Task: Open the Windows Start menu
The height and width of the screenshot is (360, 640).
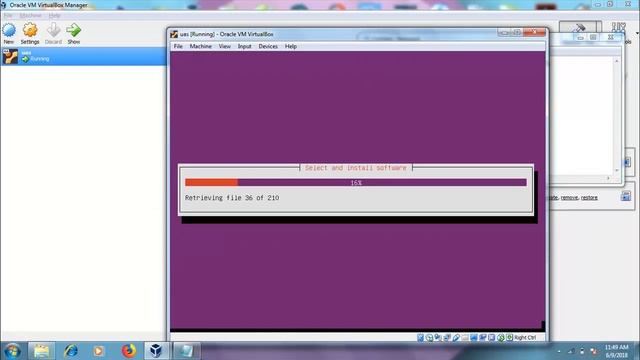Action: pos(12,351)
